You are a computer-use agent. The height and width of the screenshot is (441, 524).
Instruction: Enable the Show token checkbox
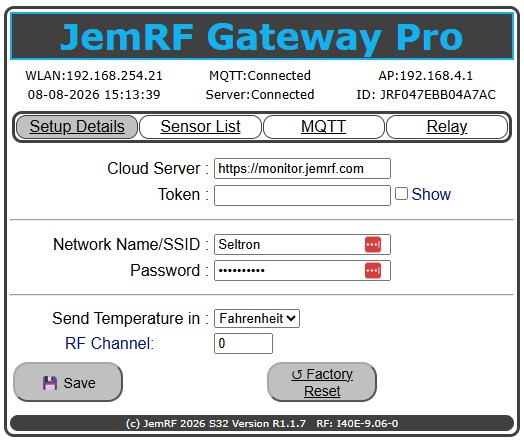coord(401,193)
